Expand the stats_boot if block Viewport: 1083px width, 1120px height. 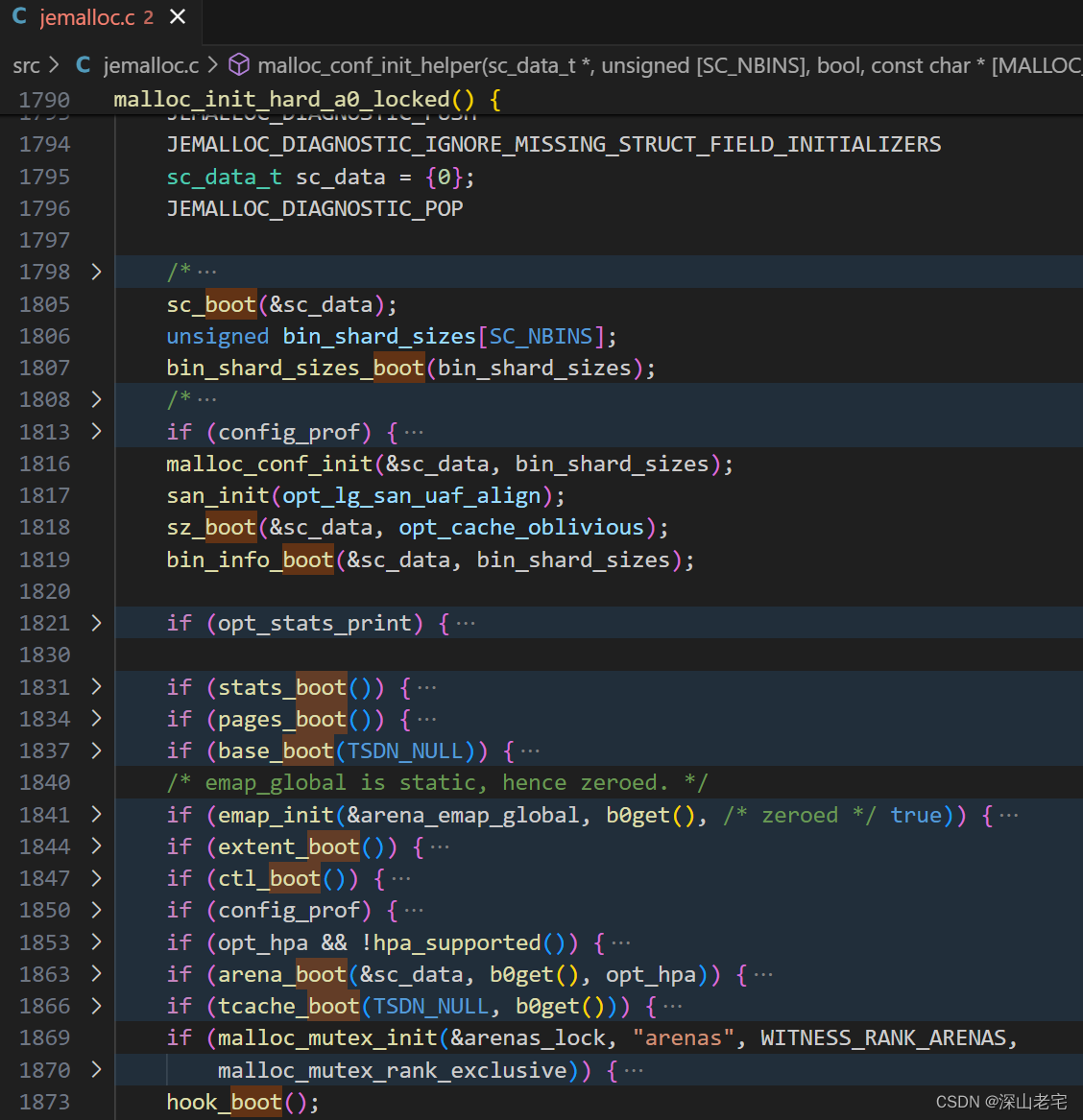point(95,687)
